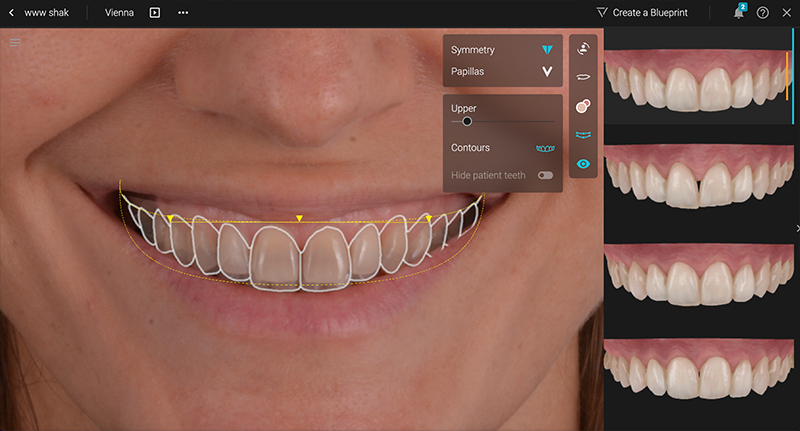The width and height of the screenshot is (800, 431).
Task: Select the teeth arch adjustment icon
Action: pyautogui.click(x=583, y=135)
